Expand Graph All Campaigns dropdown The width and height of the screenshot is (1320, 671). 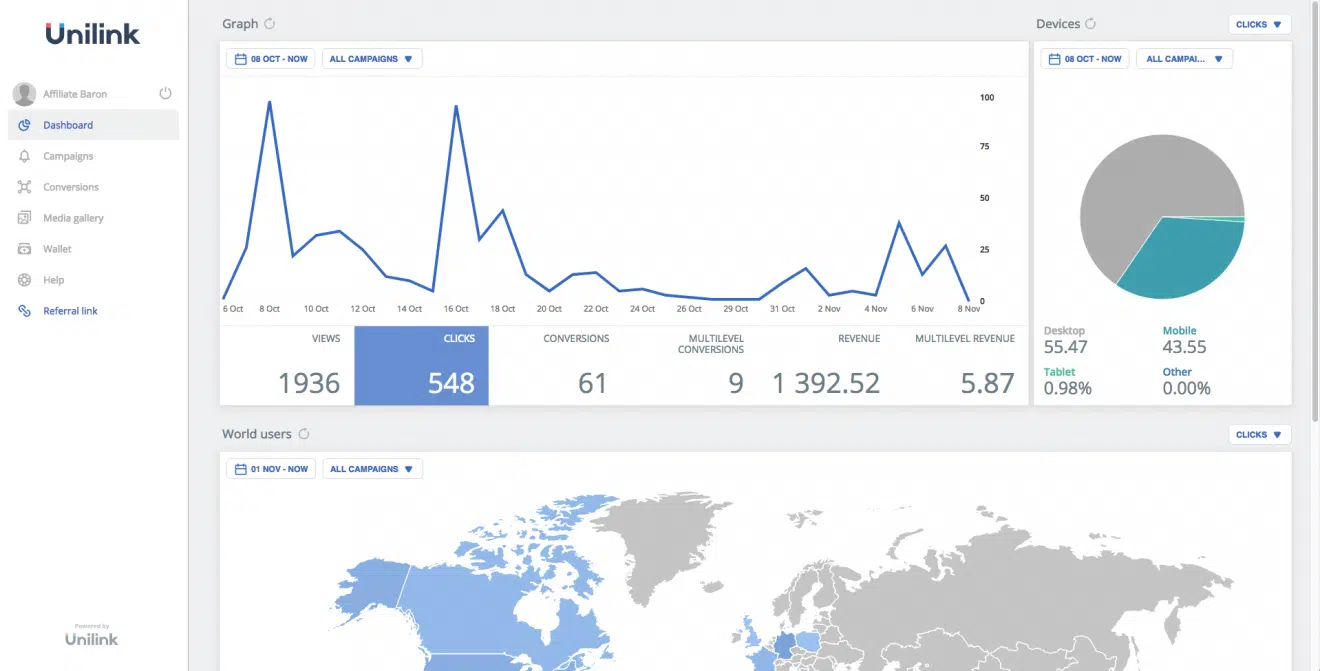point(372,59)
